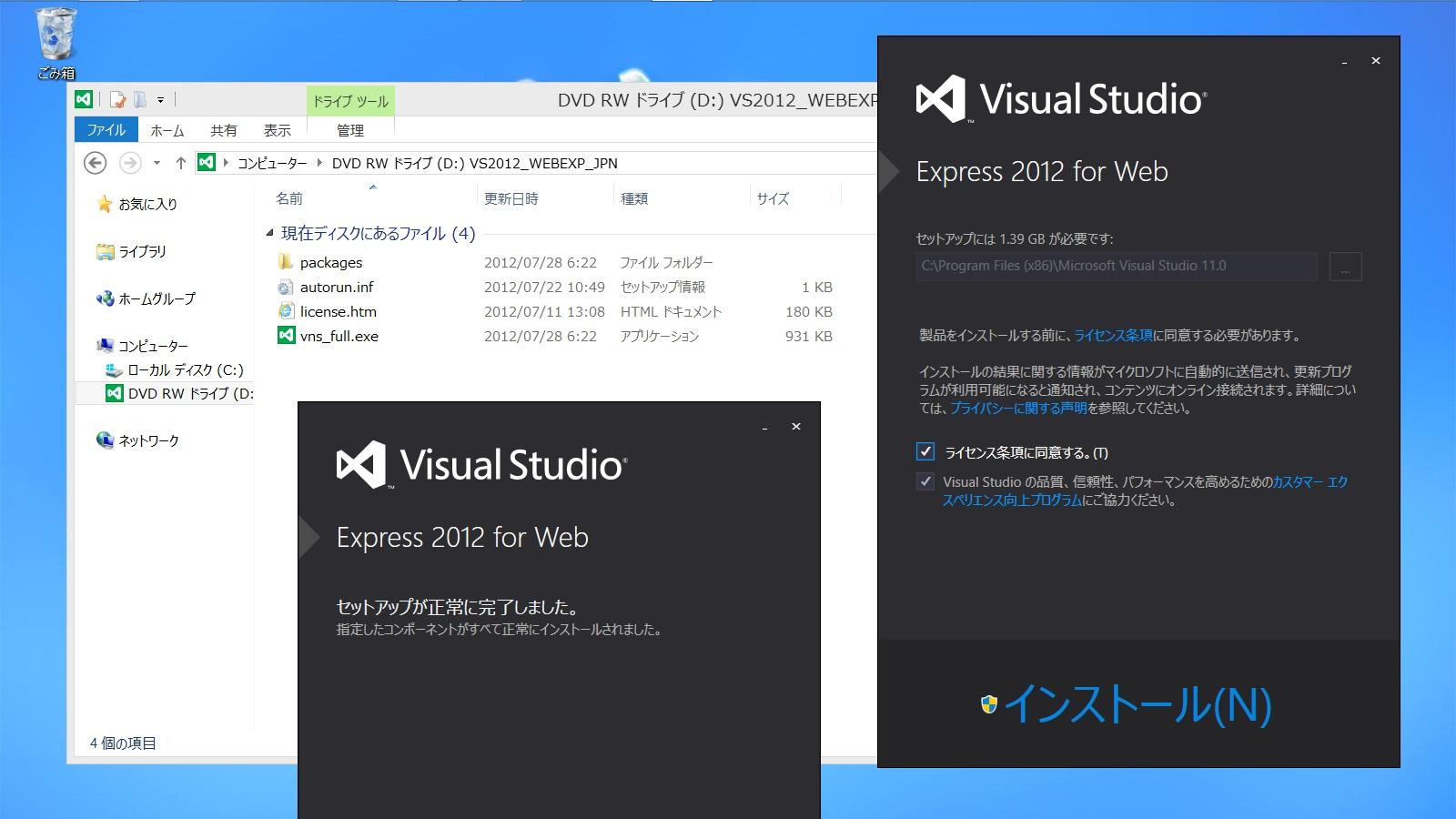The width and height of the screenshot is (1456, 819).
Task: Go up one folder with the up arrow
Action: coord(180,163)
